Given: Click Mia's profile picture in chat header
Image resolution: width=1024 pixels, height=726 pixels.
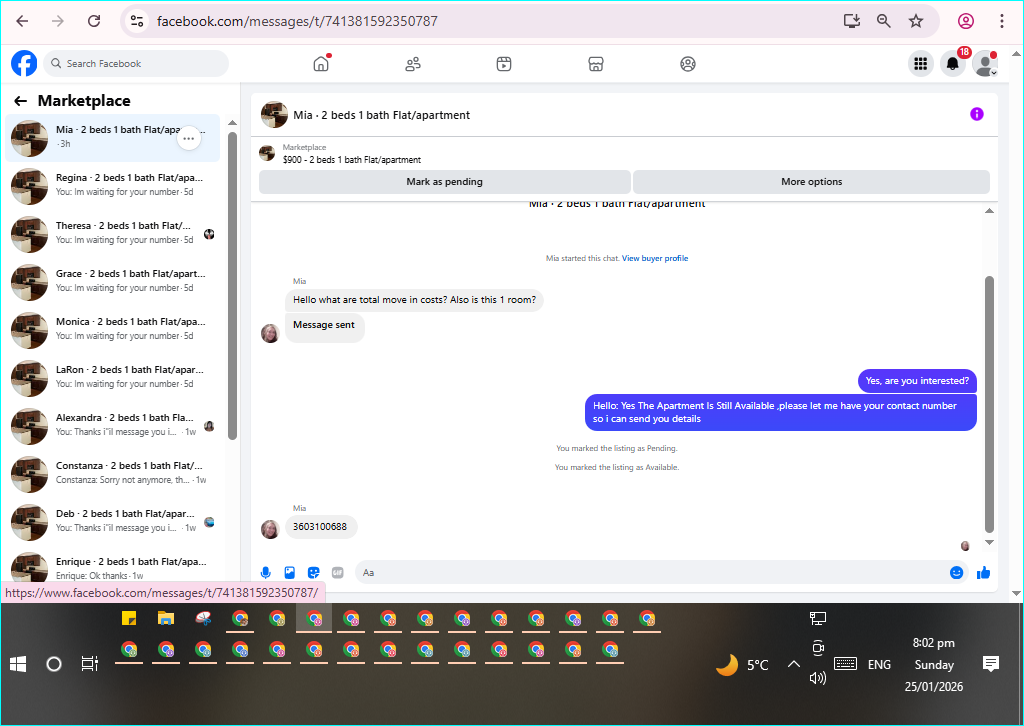Looking at the screenshot, I should point(274,114).
